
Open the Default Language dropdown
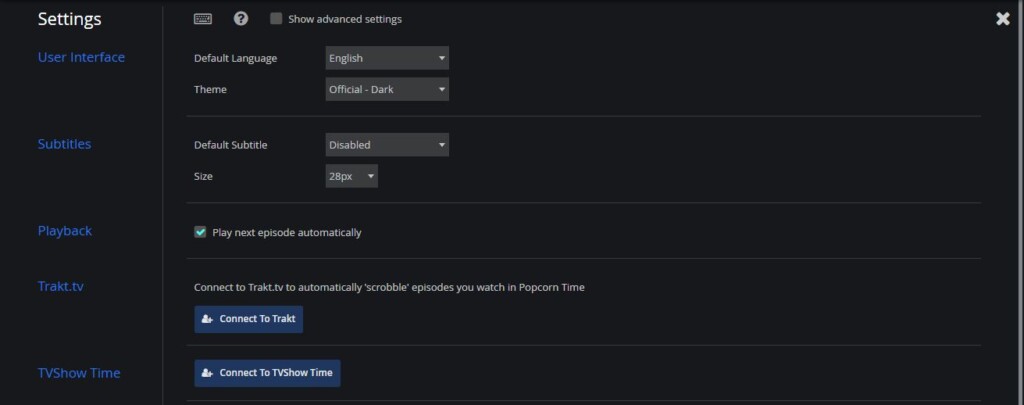pos(387,58)
